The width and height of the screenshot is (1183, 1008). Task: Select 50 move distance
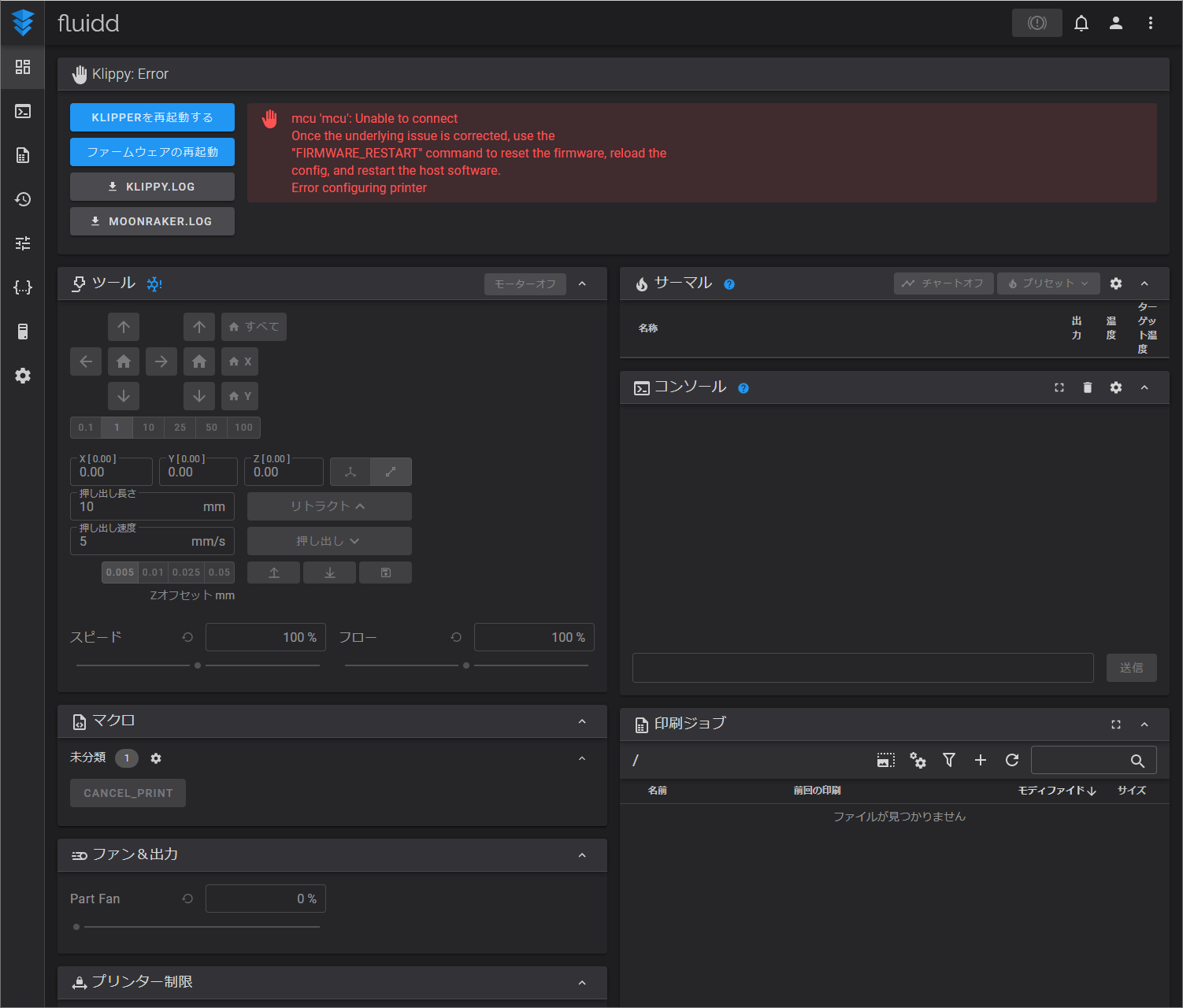(x=212, y=428)
